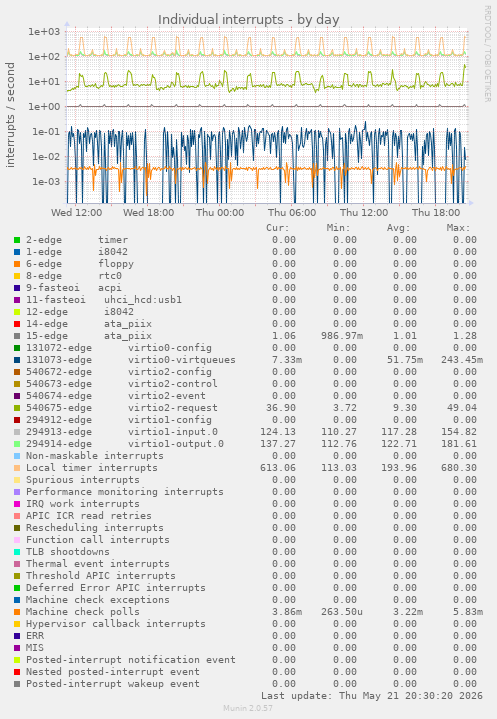Click the cyan swatch for TLB shootdowns
Screen dimensions: 497x719
pos(17,552)
